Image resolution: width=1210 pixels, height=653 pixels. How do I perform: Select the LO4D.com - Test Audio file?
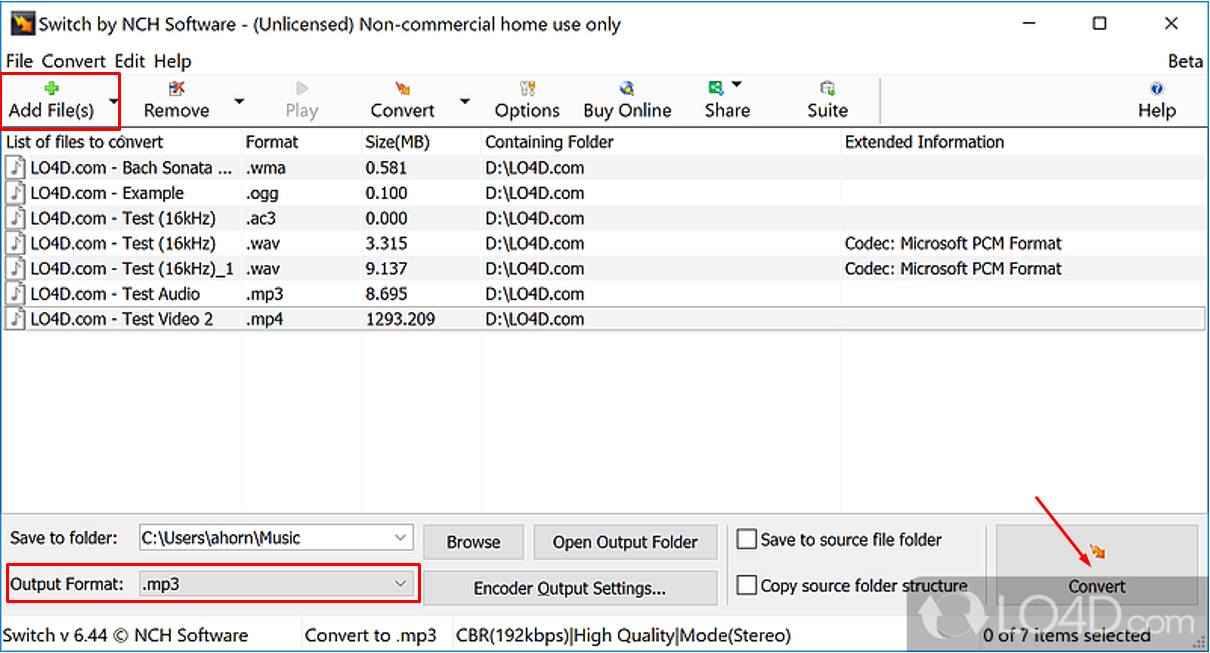click(604, 294)
